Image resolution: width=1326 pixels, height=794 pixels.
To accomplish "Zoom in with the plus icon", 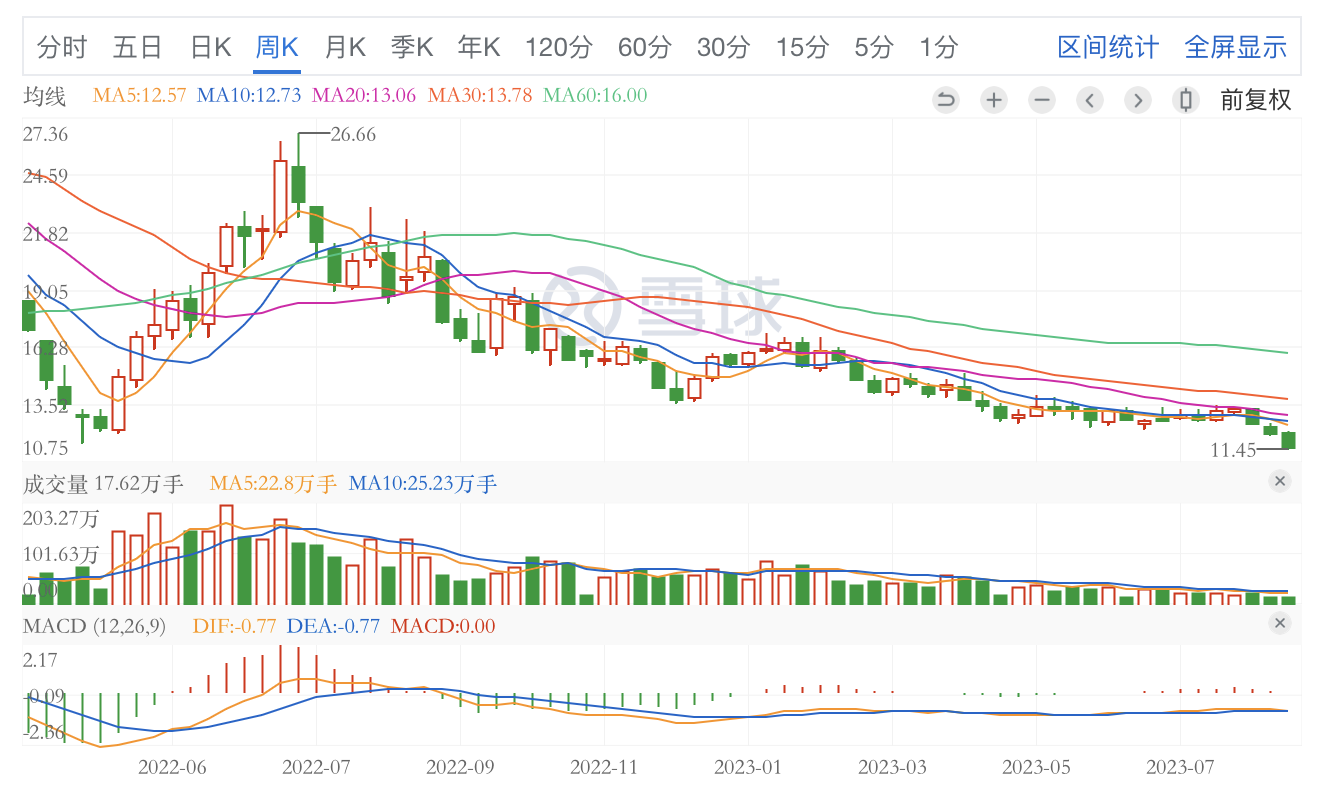I will 993,99.
